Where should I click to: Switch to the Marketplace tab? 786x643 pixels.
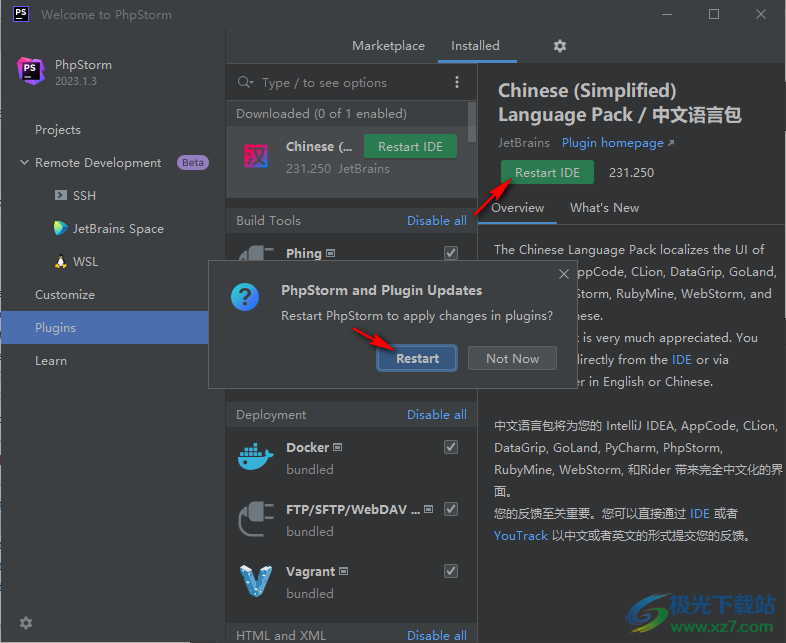388,46
